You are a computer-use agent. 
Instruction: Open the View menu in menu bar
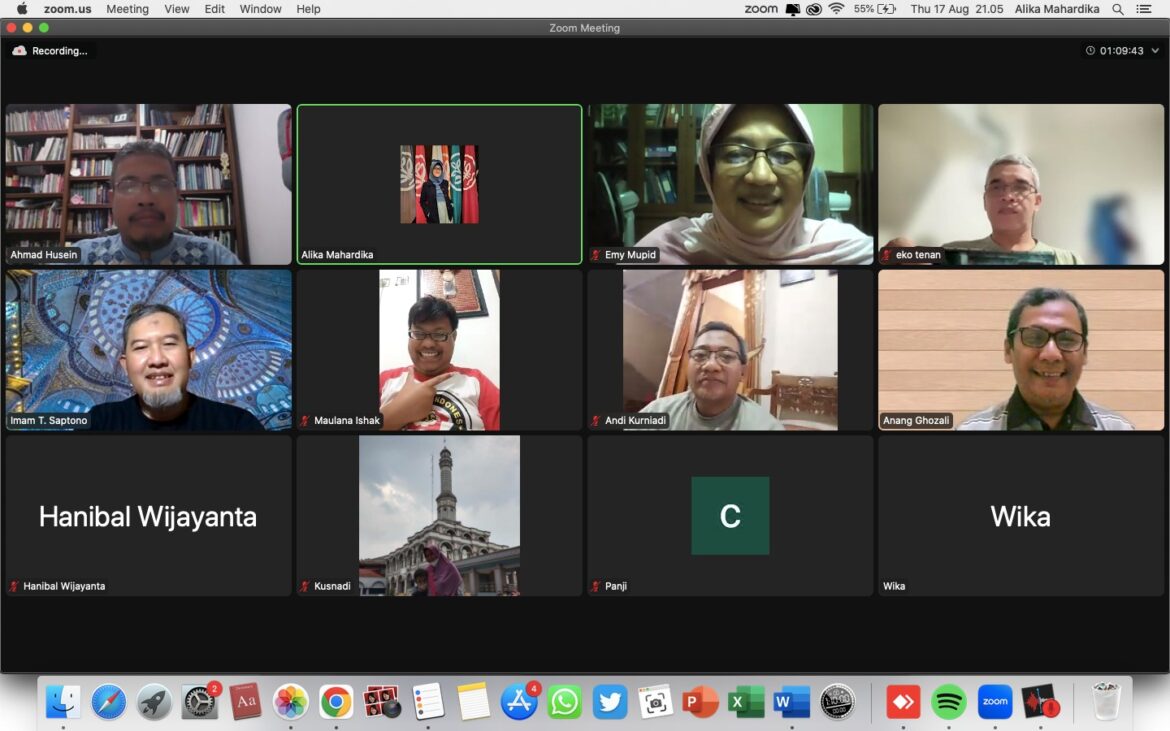point(177,9)
